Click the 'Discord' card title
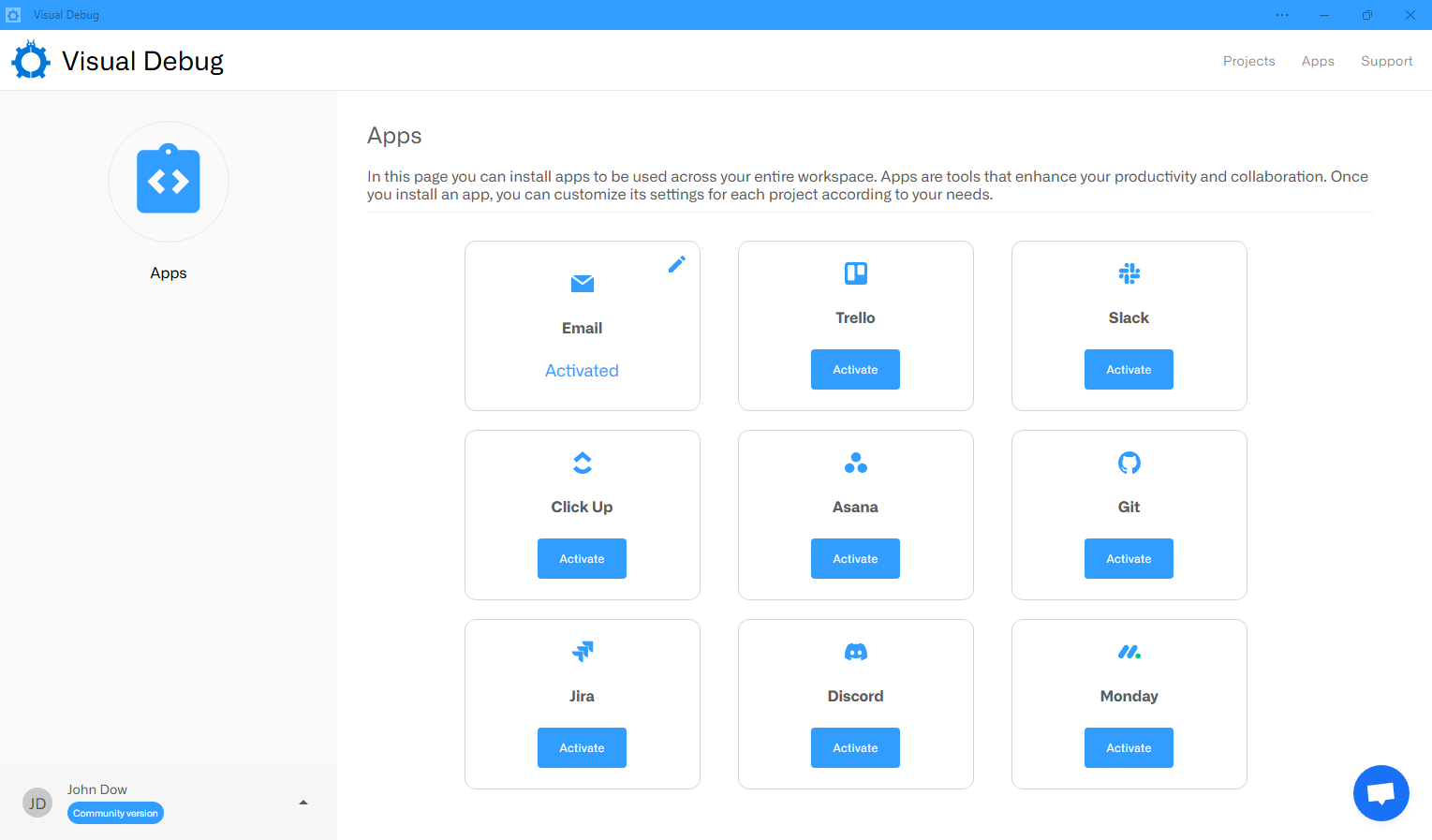Screen dimensions: 1432x840 pos(855,696)
